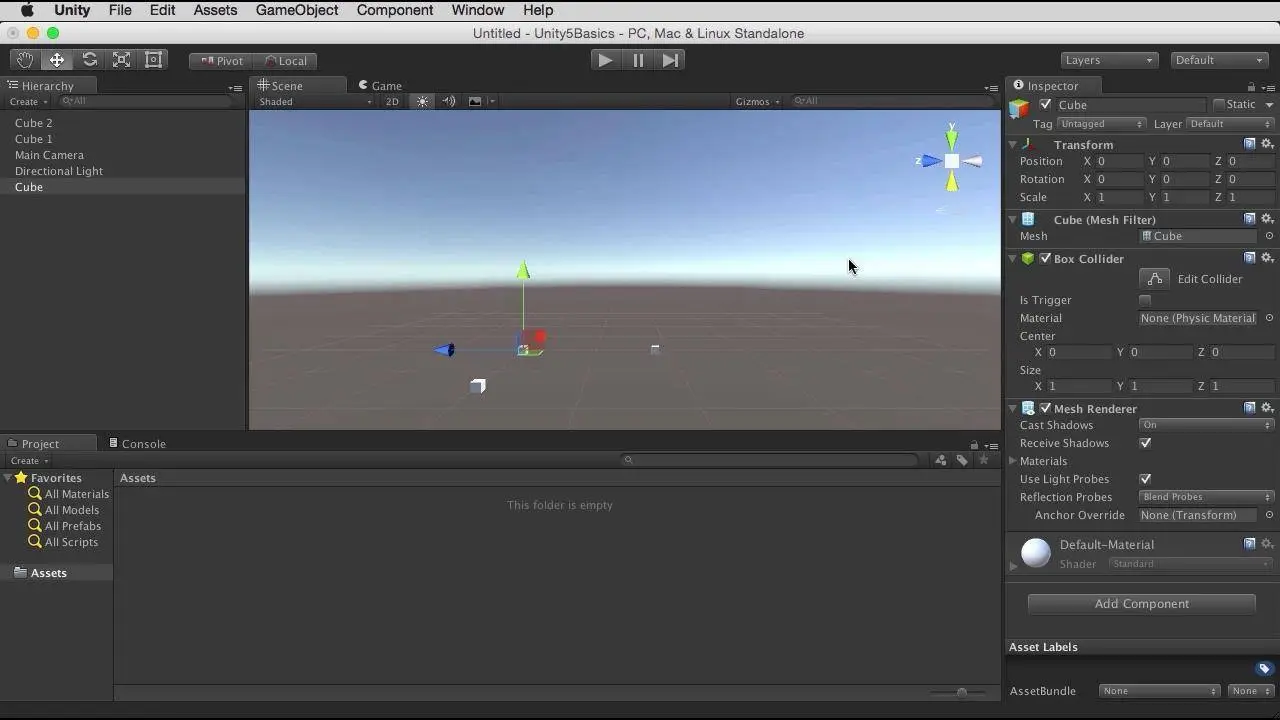The width and height of the screenshot is (1280, 720).
Task: Click the Edit Collider button
Action: [1154, 279]
